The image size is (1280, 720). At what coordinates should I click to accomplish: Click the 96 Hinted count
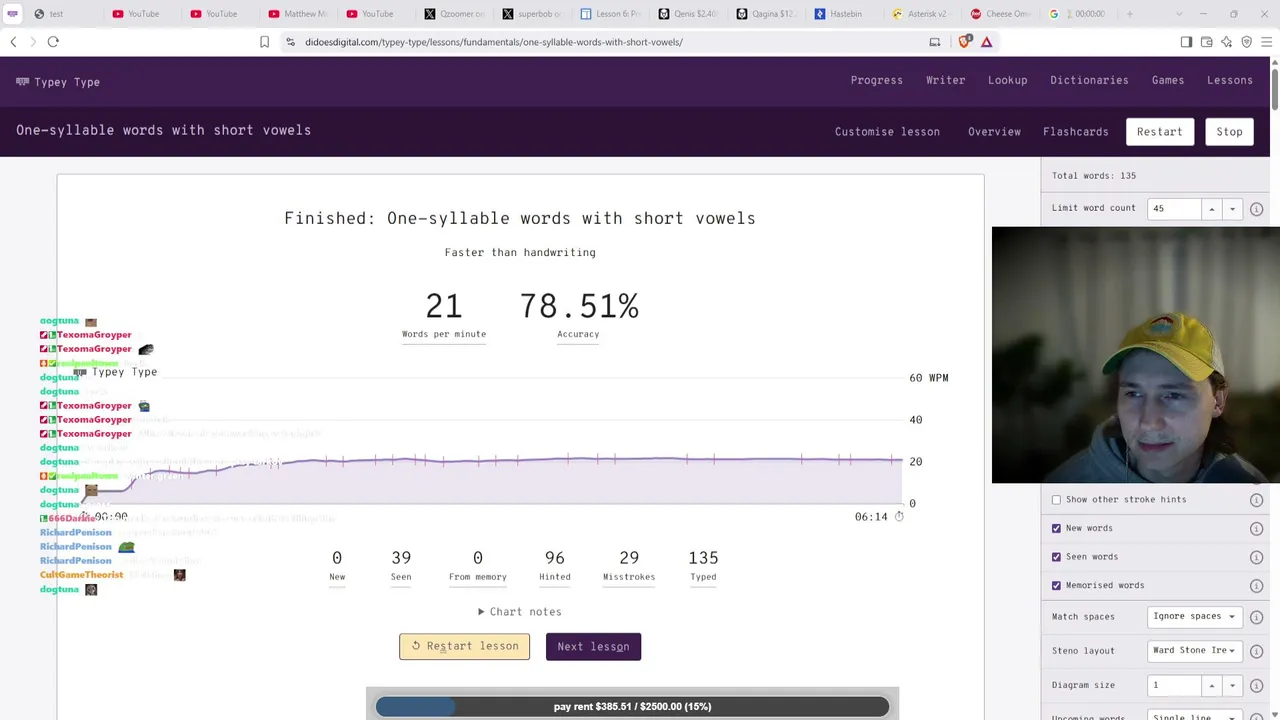pos(554,558)
